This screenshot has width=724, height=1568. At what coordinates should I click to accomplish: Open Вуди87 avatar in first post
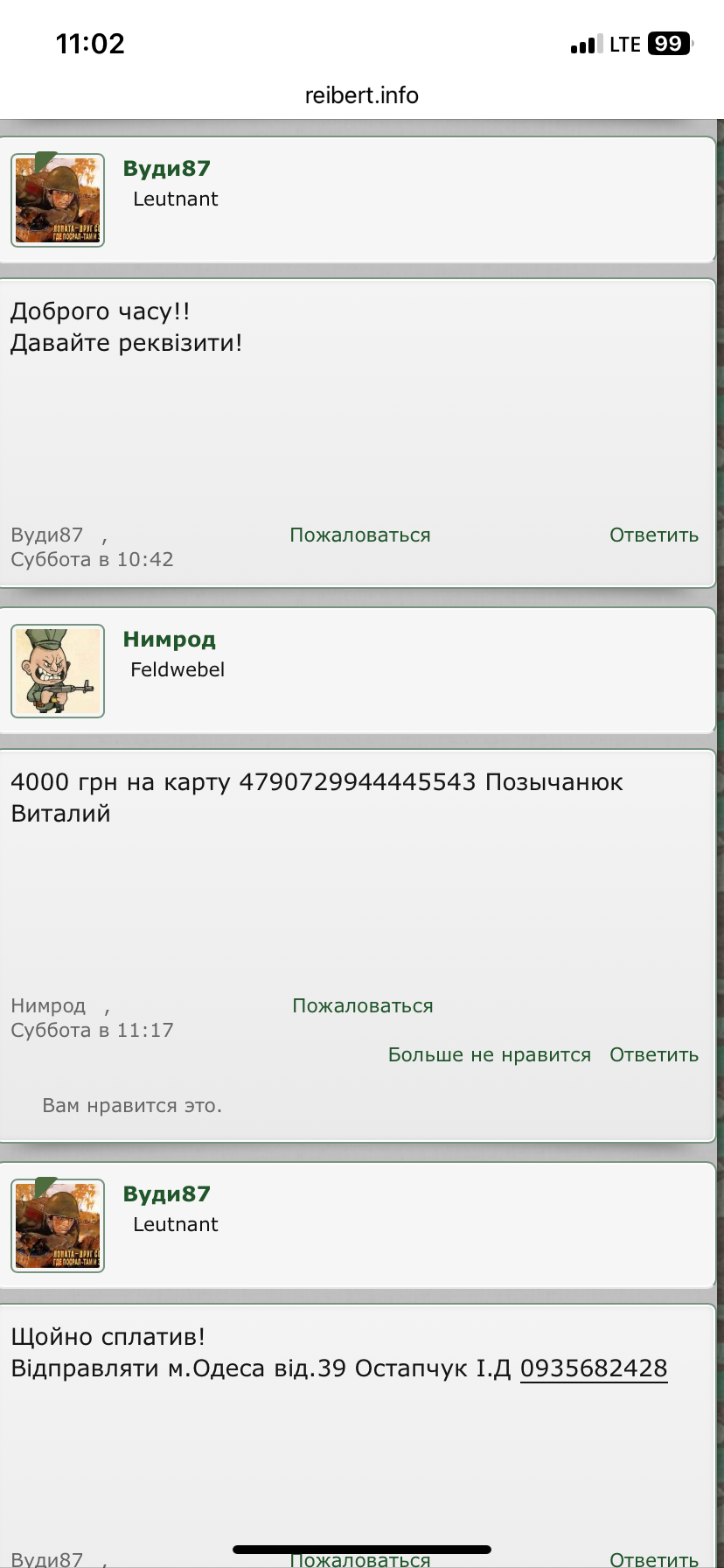58,200
